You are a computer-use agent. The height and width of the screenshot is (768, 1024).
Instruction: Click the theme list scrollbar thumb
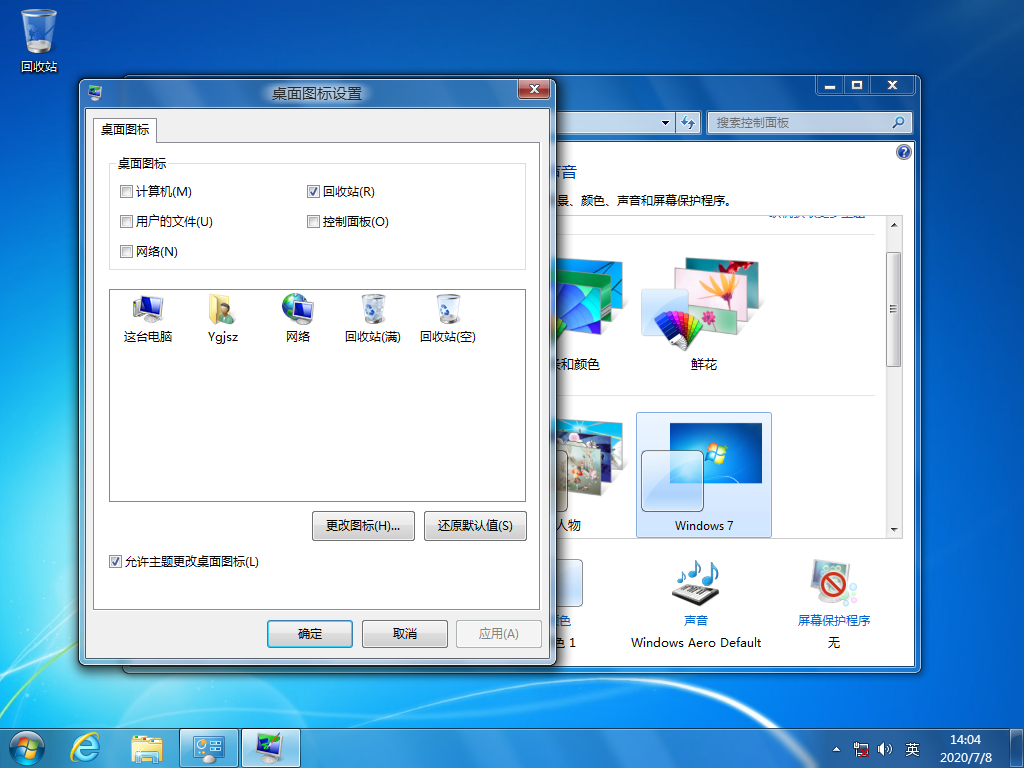click(894, 309)
